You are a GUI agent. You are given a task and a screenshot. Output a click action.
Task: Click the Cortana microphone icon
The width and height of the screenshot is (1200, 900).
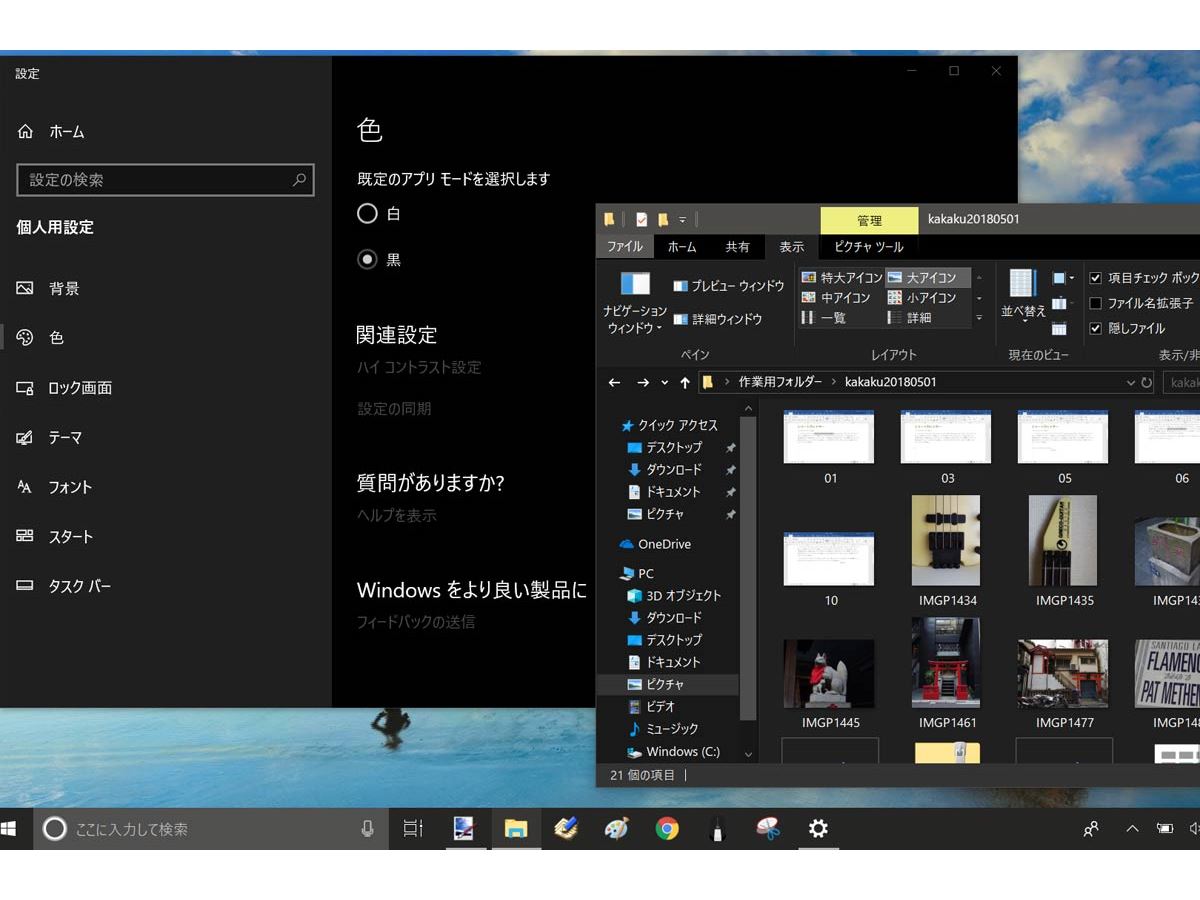coord(367,829)
